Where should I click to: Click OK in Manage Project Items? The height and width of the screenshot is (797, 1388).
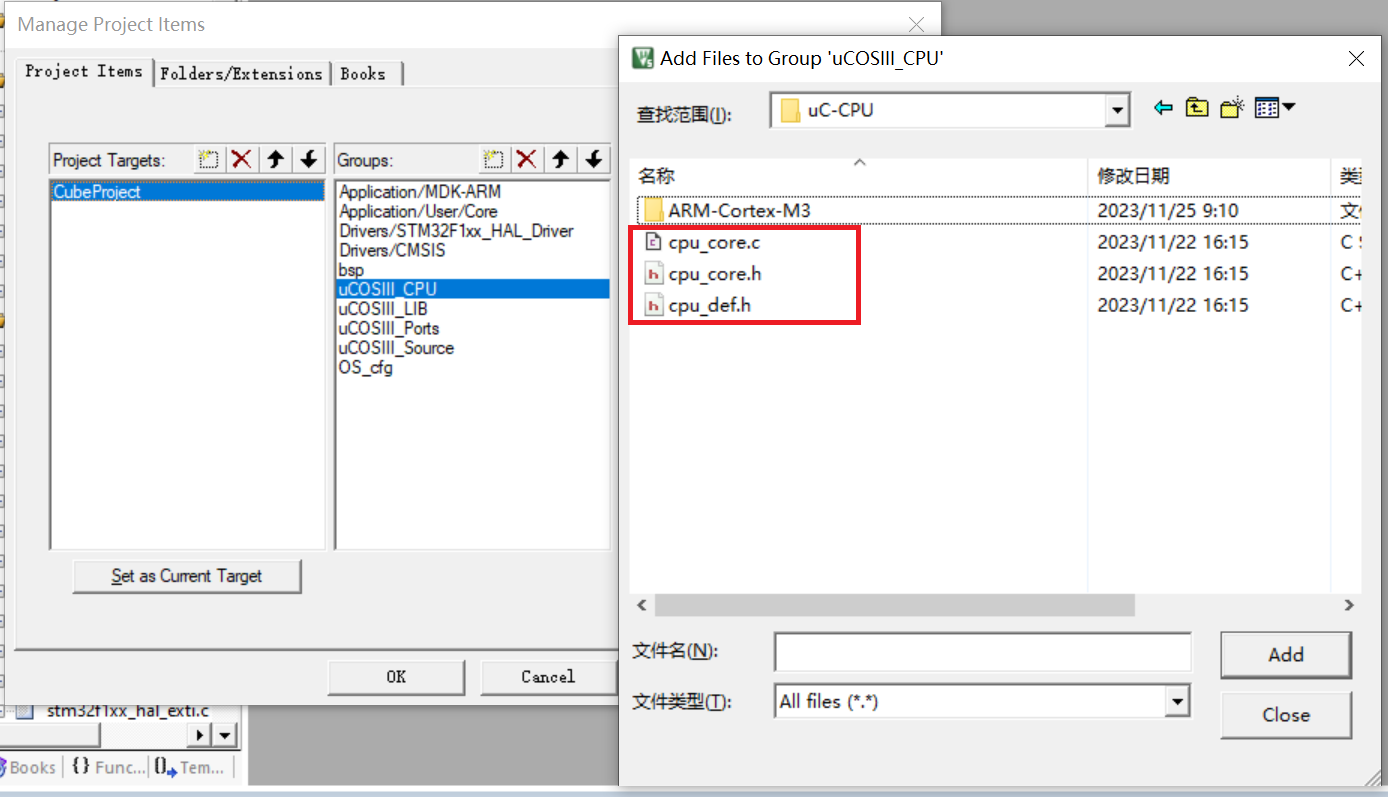pyautogui.click(x=396, y=677)
